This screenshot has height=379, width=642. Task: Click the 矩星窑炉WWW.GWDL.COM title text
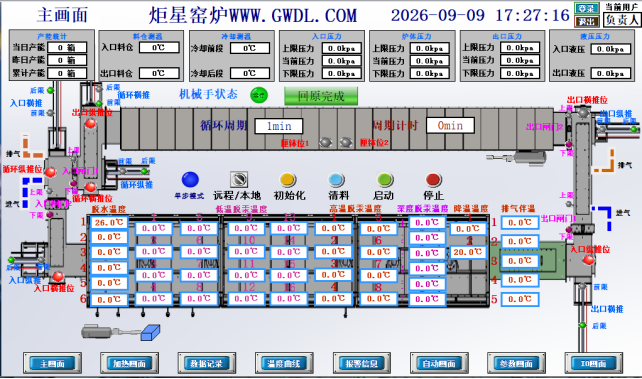click(253, 16)
